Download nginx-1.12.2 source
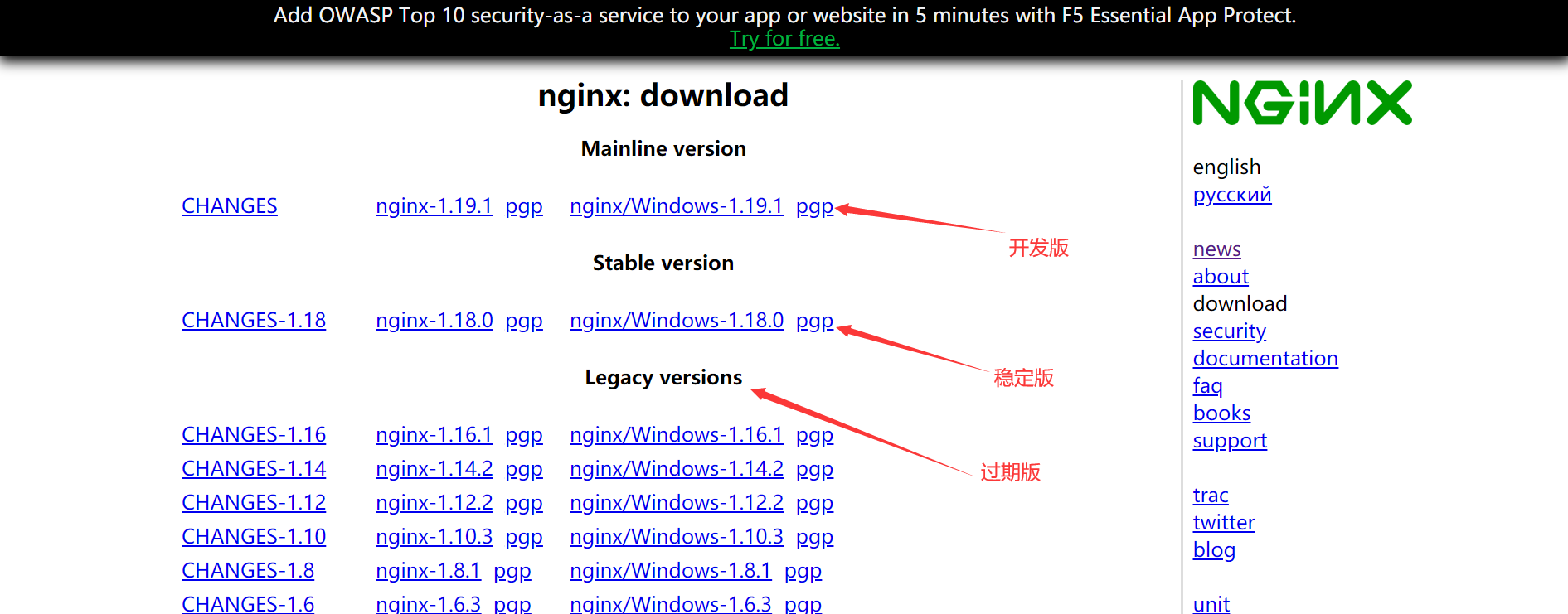This screenshot has height=614, width=1568. click(x=434, y=502)
